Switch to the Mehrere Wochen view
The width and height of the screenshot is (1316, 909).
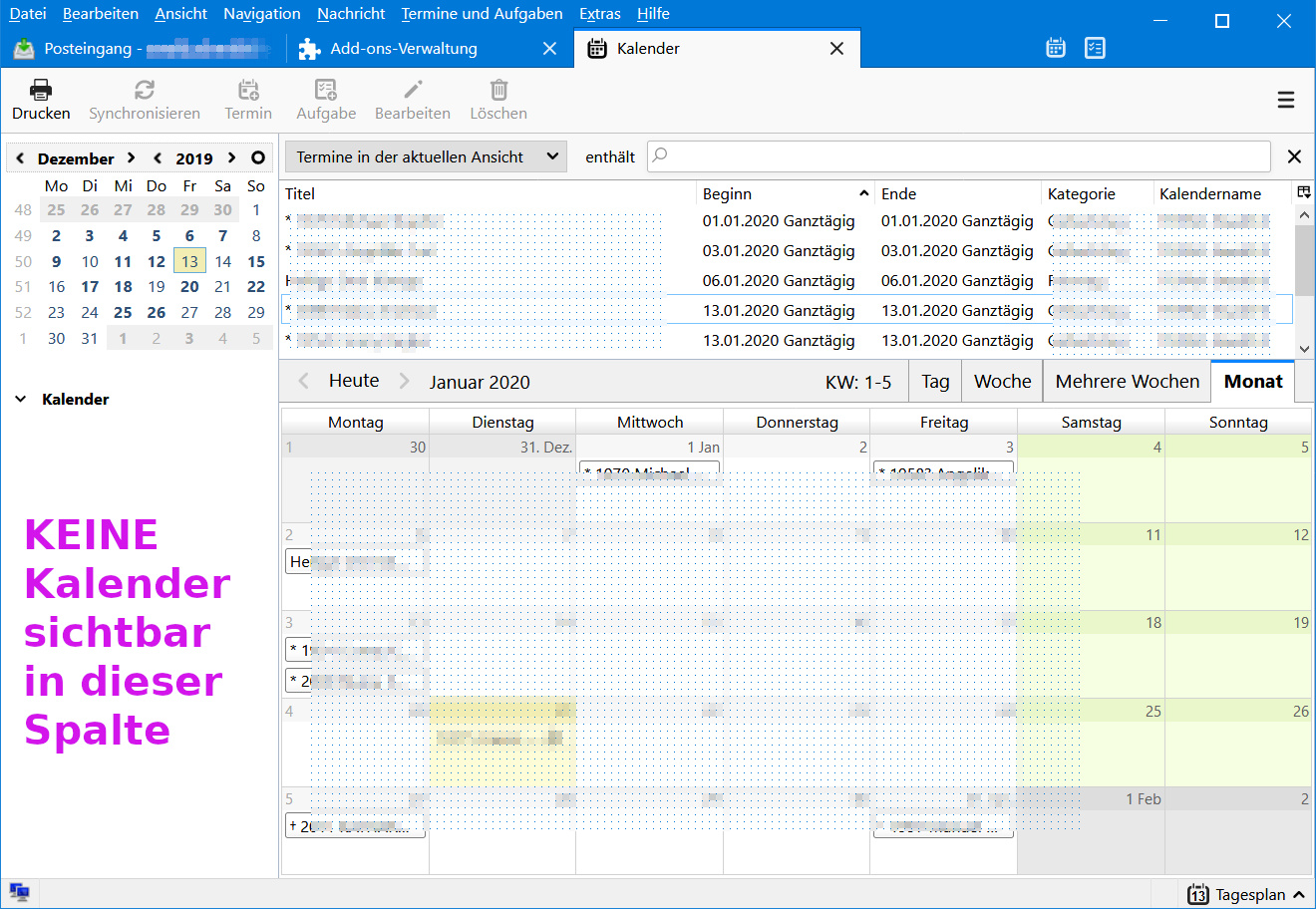[x=1127, y=381]
